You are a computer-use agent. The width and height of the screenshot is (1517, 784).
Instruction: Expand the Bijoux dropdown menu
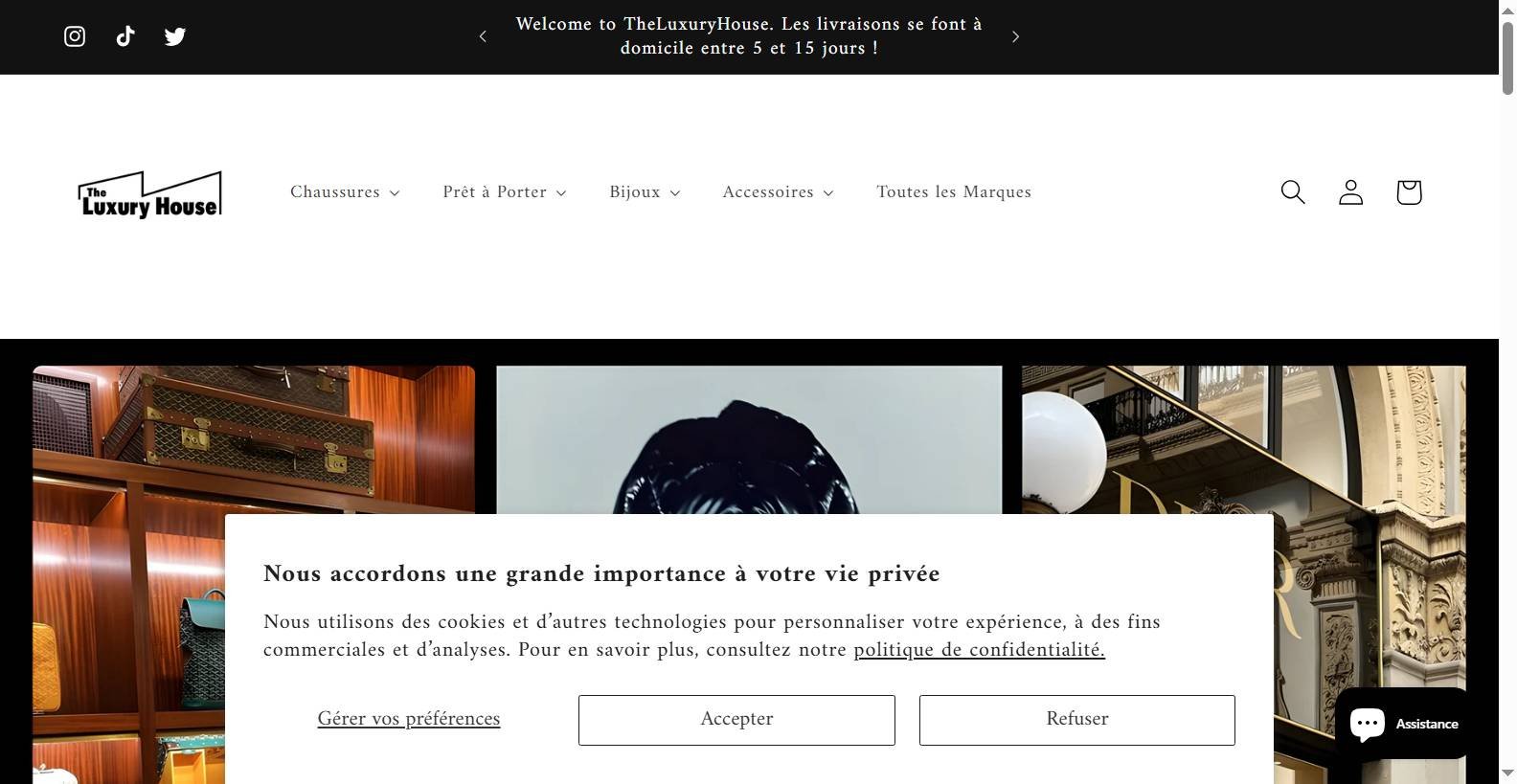(x=645, y=192)
